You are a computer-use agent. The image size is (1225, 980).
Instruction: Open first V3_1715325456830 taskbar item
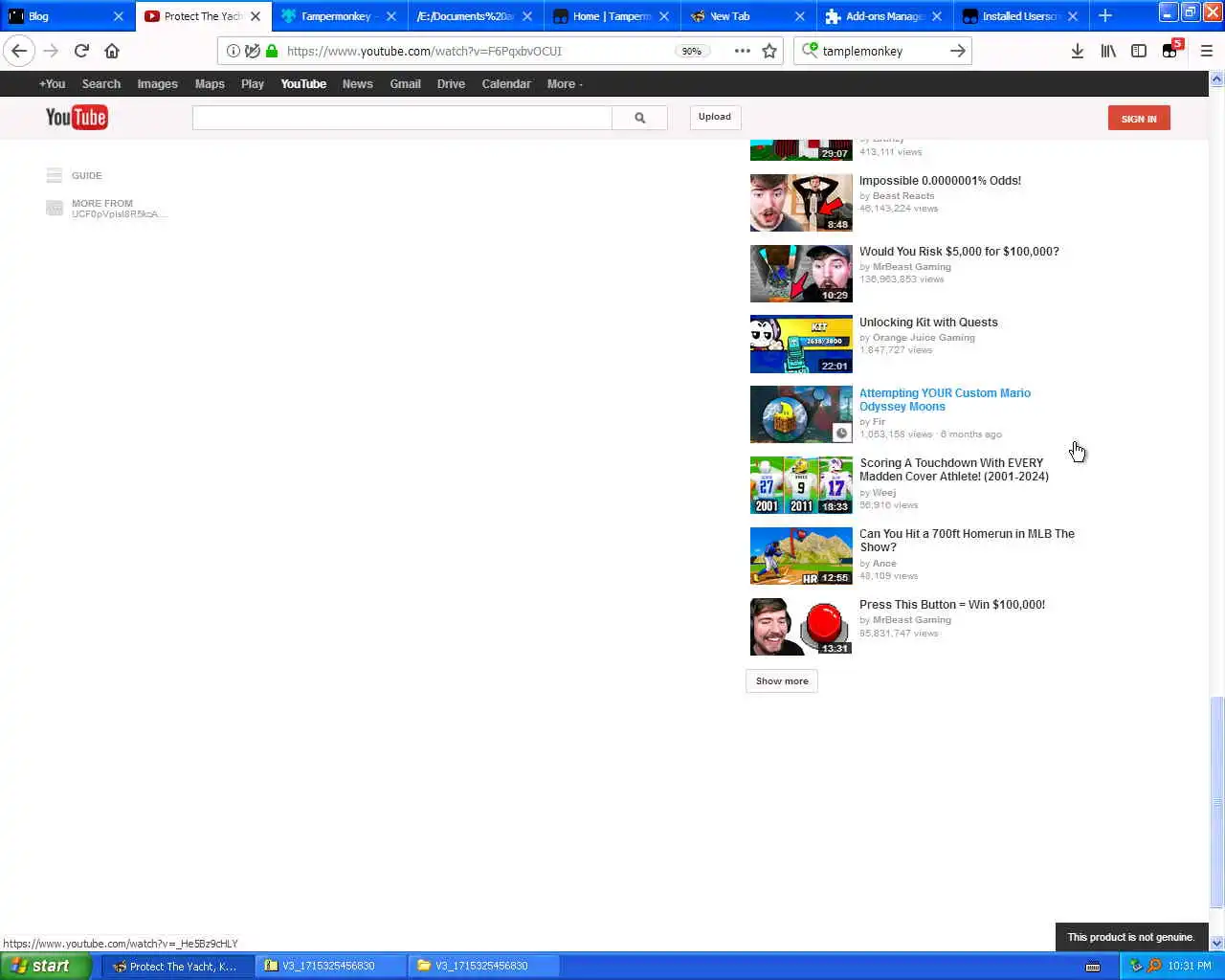click(x=328, y=966)
